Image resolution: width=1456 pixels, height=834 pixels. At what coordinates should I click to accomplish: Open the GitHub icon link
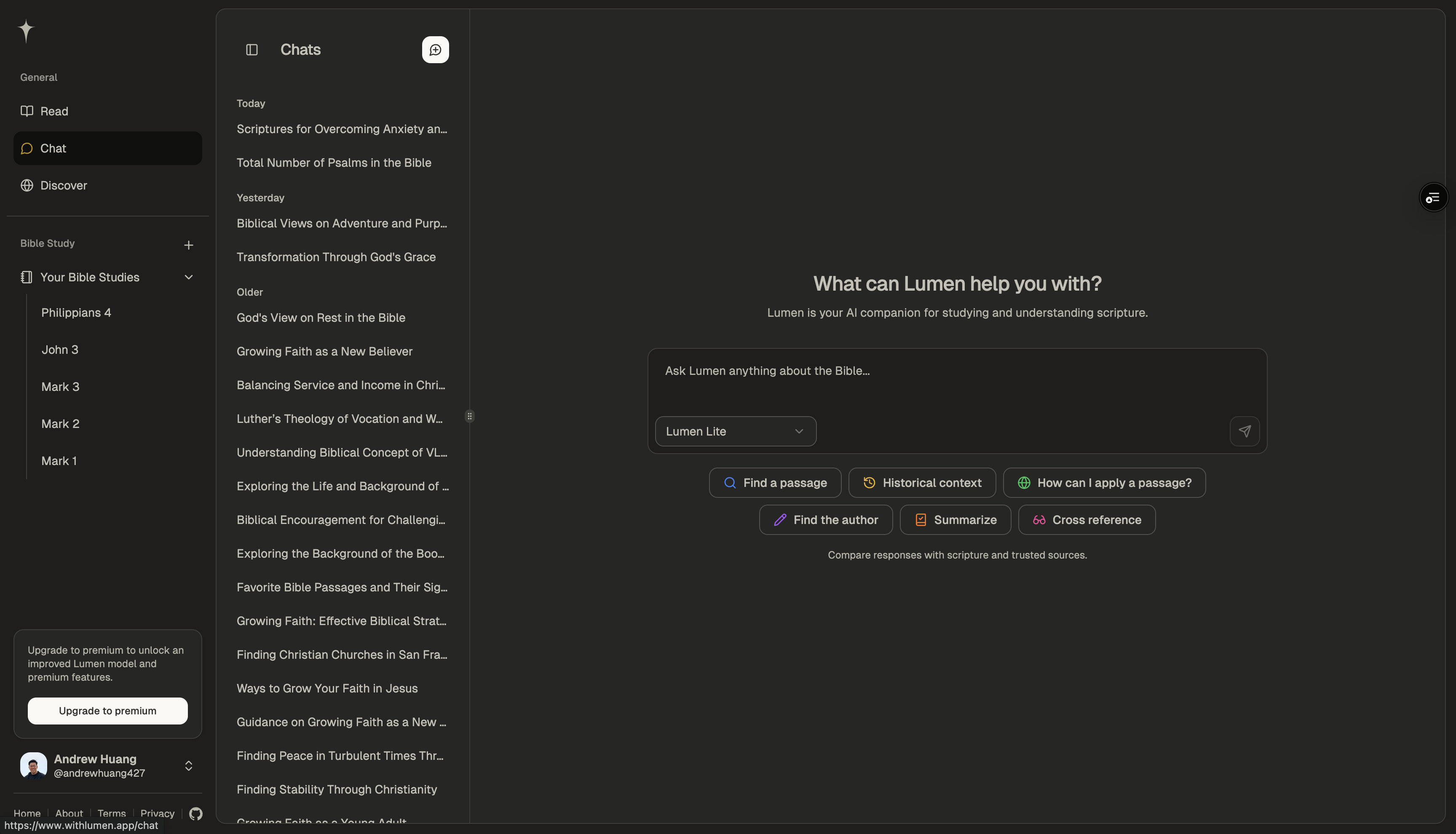pos(196,813)
